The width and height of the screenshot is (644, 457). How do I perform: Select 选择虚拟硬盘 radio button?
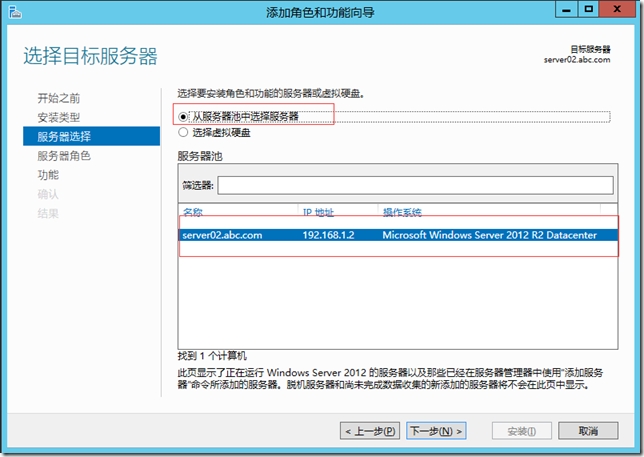[183, 132]
